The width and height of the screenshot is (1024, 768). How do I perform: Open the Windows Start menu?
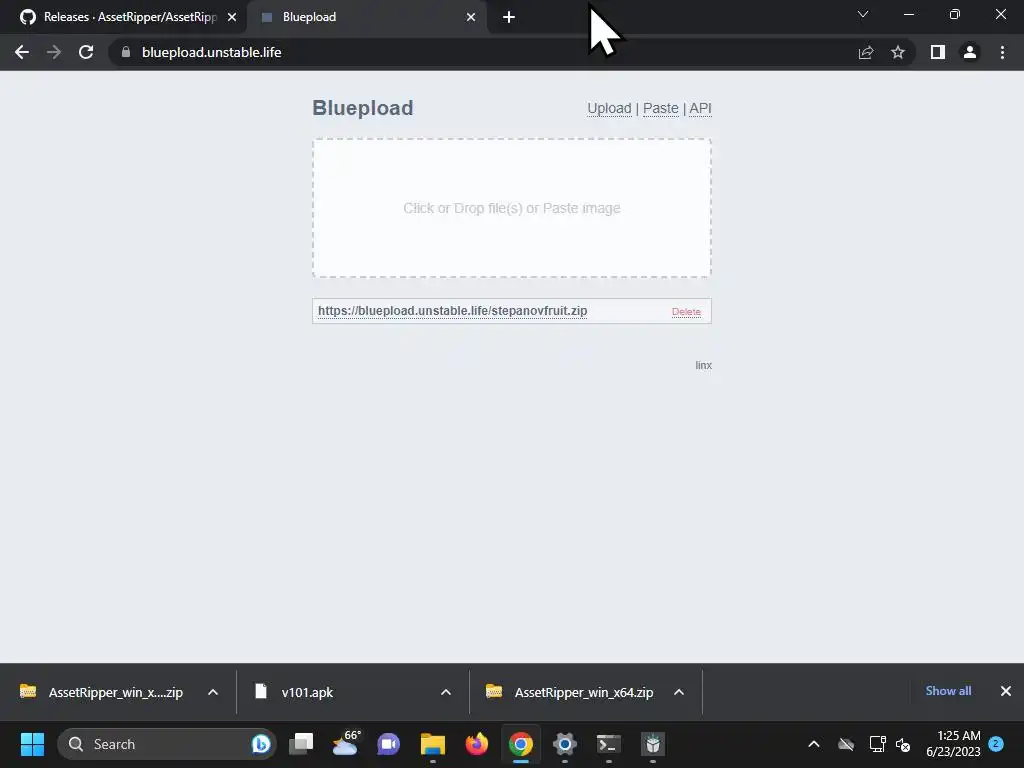[32, 744]
